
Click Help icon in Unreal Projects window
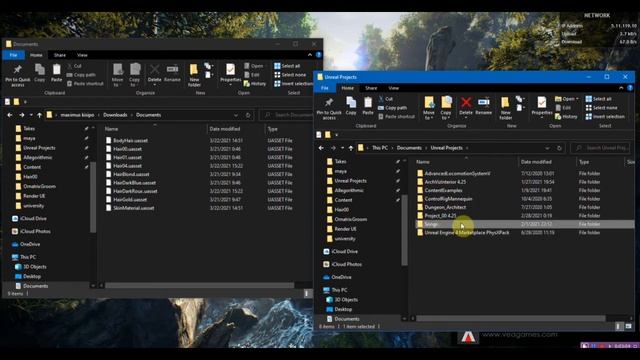point(630,88)
